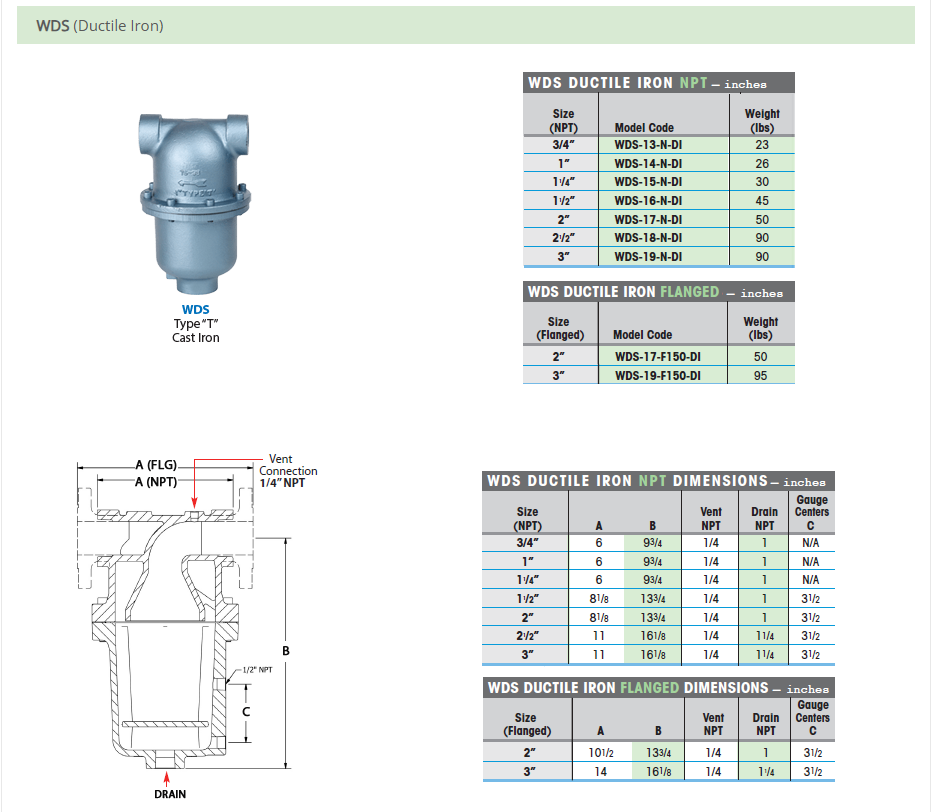The height and width of the screenshot is (812, 931).
Task: Click the NPT Dimensions table title
Action: 657,481
